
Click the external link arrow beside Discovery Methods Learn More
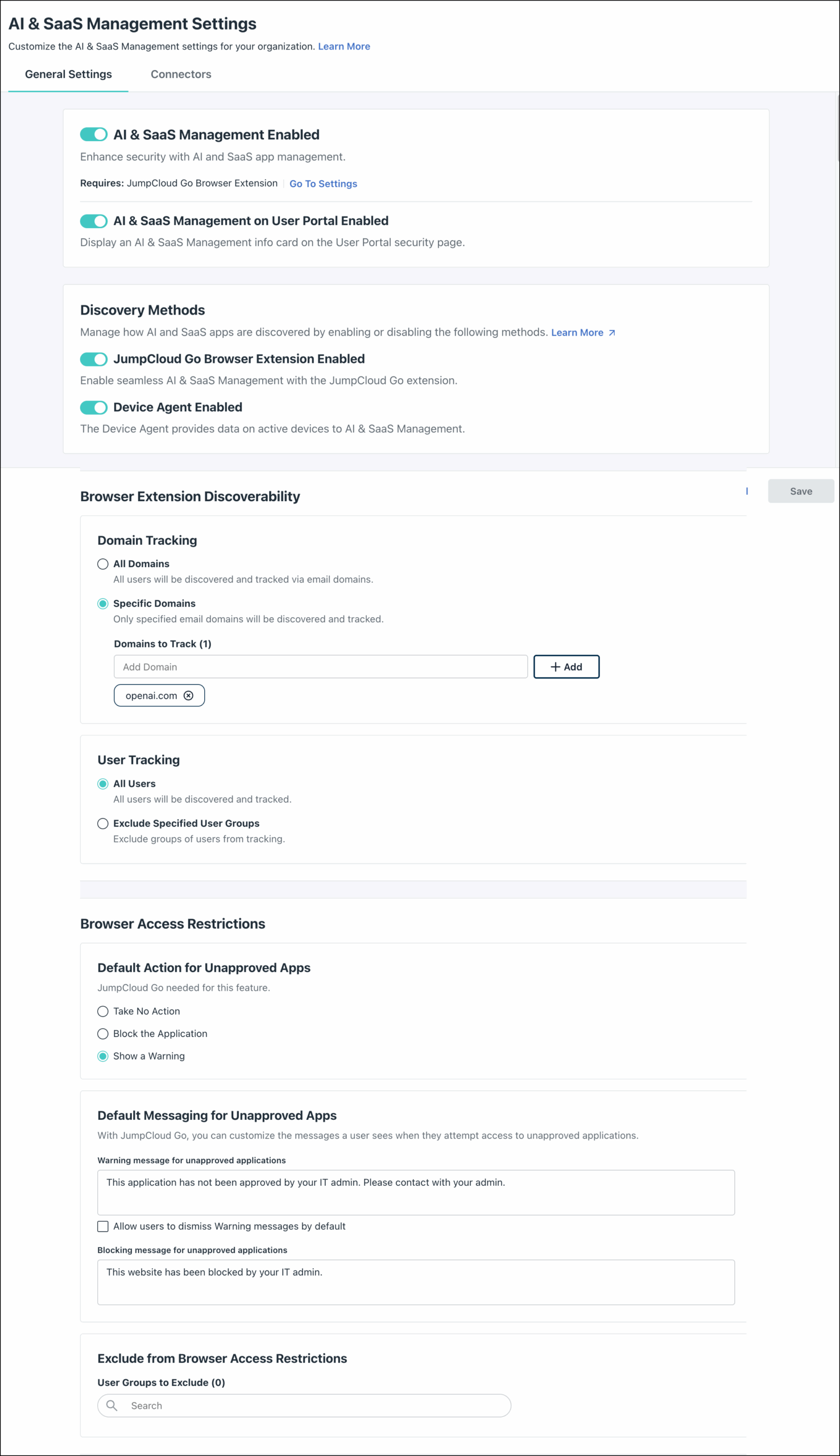(x=611, y=332)
